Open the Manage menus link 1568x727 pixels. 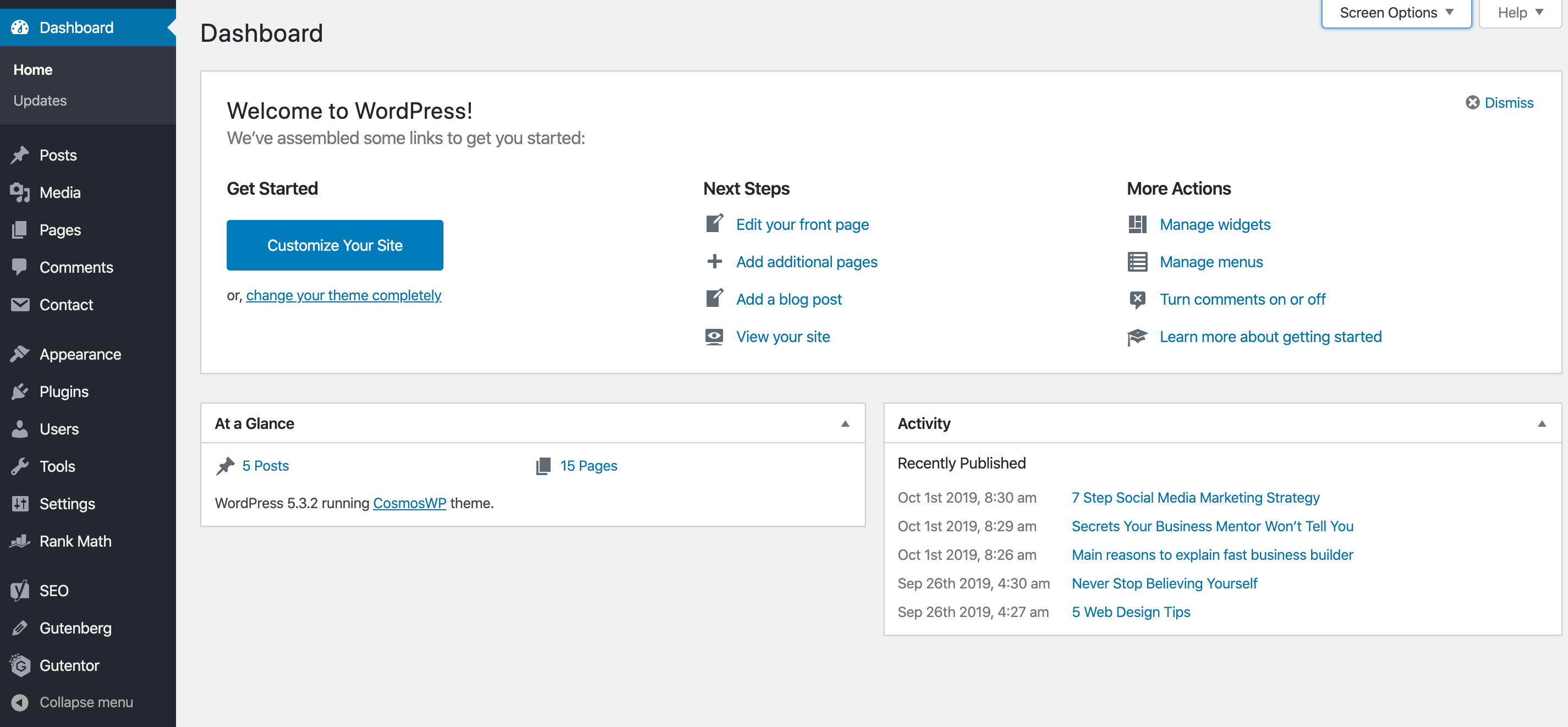tap(1211, 262)
